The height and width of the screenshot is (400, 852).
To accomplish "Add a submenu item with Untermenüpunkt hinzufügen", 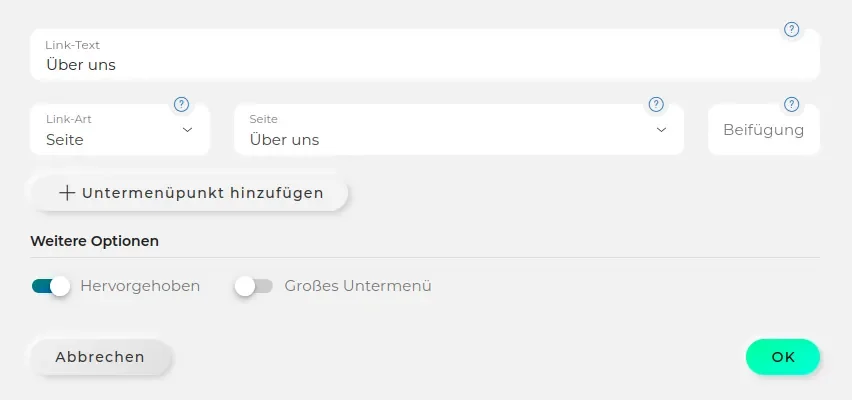I will (x=189, y=193).
